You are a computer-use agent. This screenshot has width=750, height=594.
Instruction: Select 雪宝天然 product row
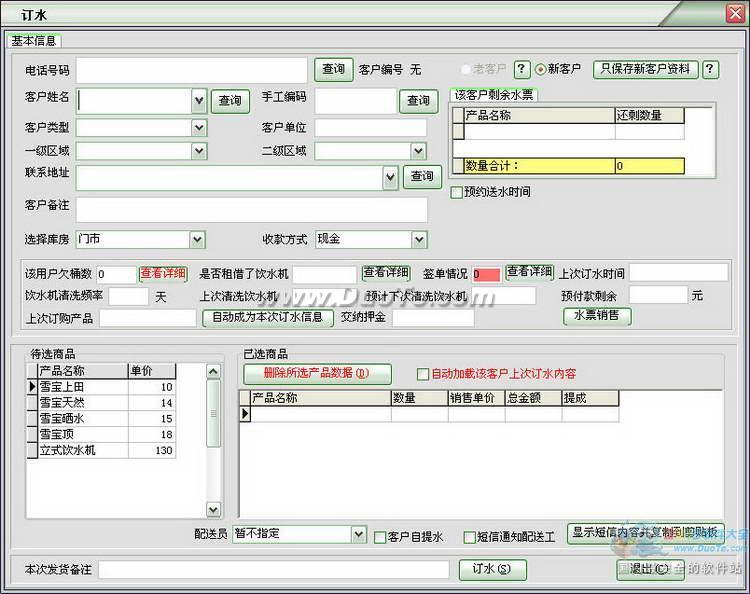[x=101, y=403]
